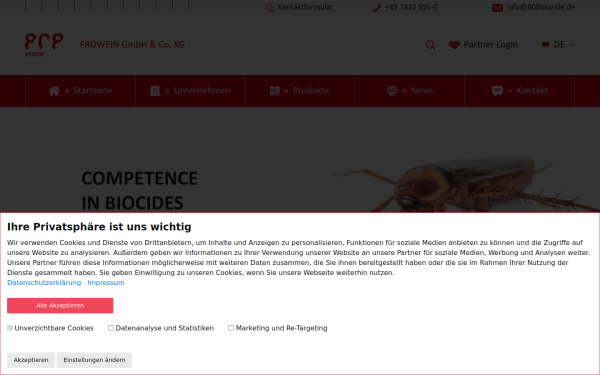Click the cockroach hero image
This screenshot has height=375, width=600.
point(465,186)
